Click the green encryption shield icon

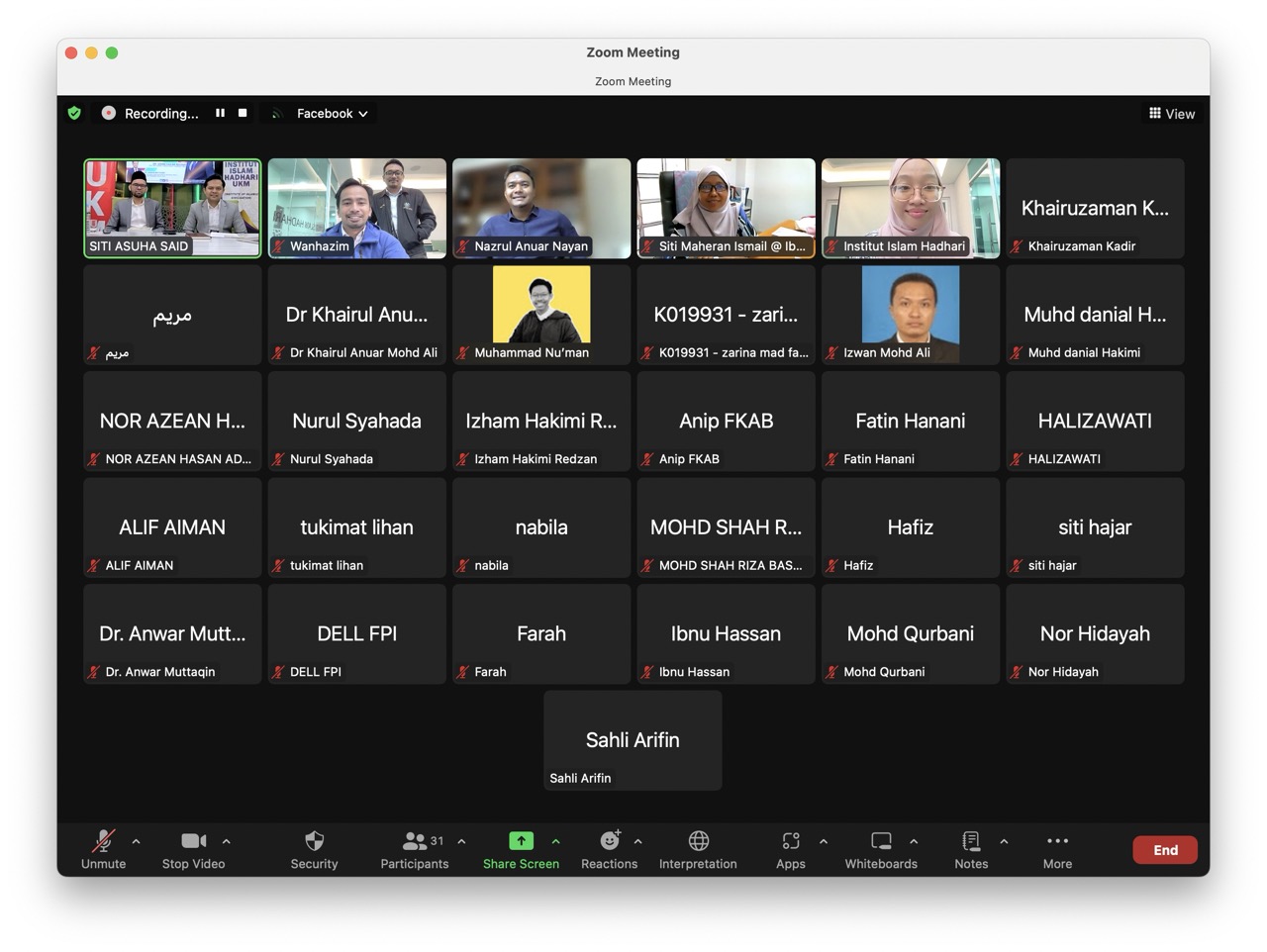coord(74,113)
